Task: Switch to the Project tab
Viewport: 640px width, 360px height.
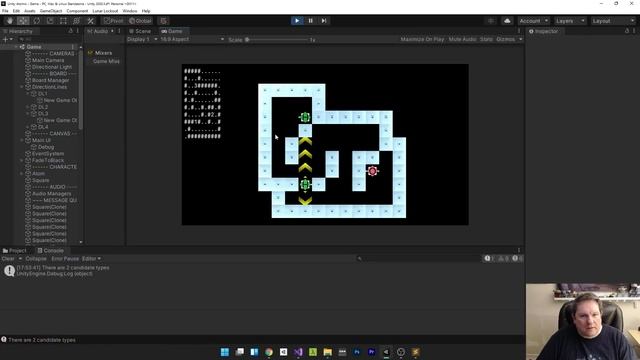Action: [x=15, y=251]
